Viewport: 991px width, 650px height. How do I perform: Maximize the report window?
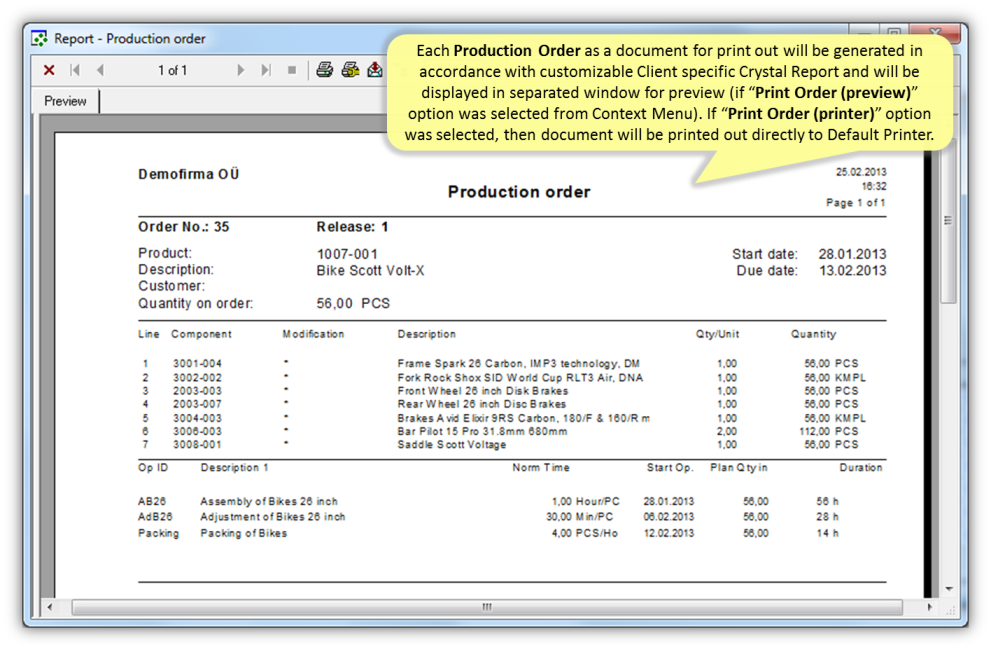click(x=896, y=33)
